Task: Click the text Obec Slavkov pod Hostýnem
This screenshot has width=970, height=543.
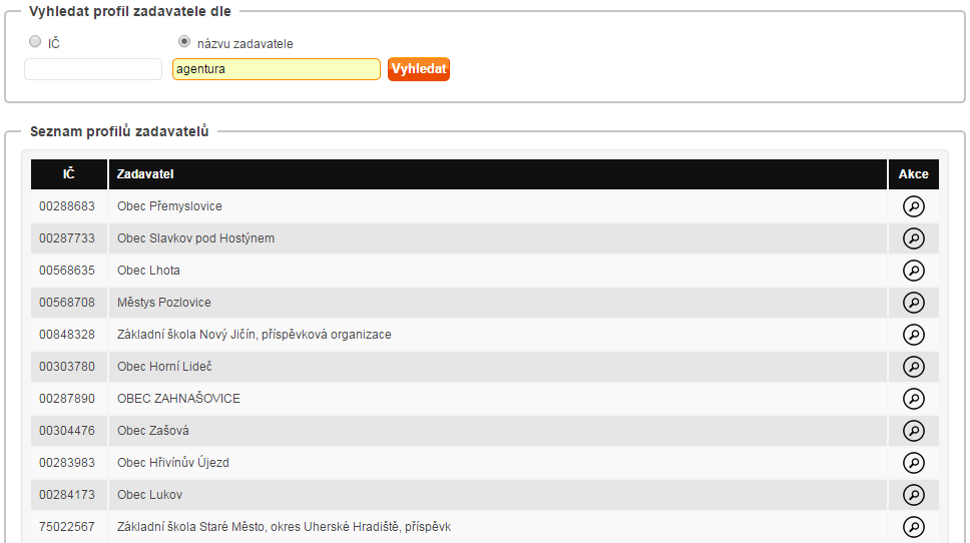Action: coord(195,238)
